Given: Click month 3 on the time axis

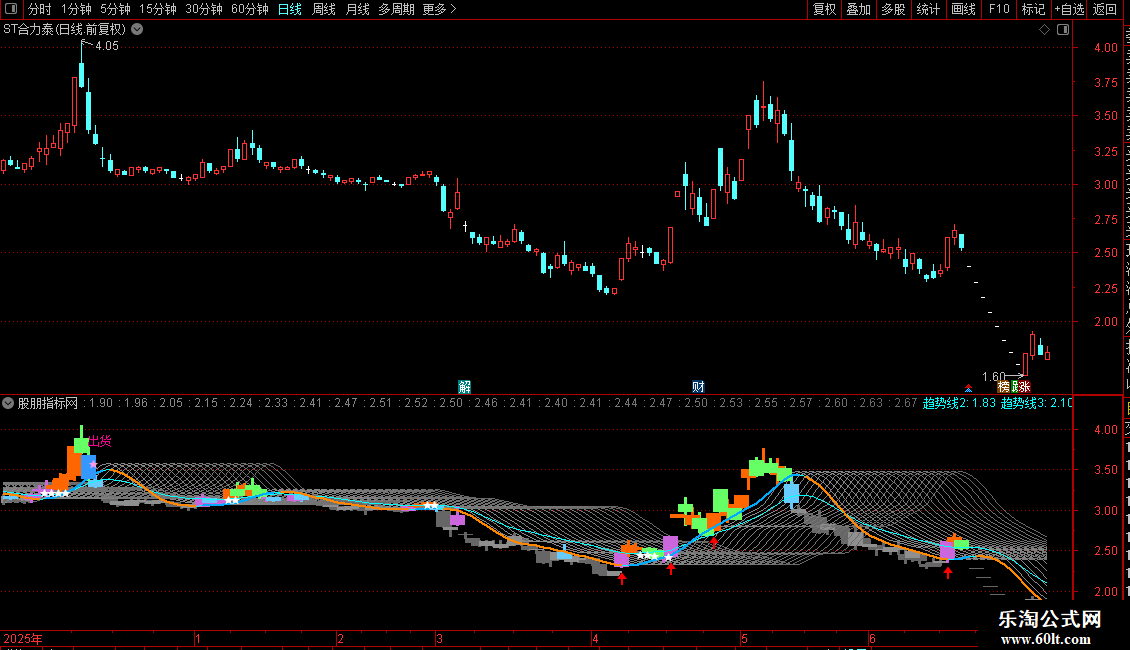Looking at the screenshot, I should tap(439, 638).
